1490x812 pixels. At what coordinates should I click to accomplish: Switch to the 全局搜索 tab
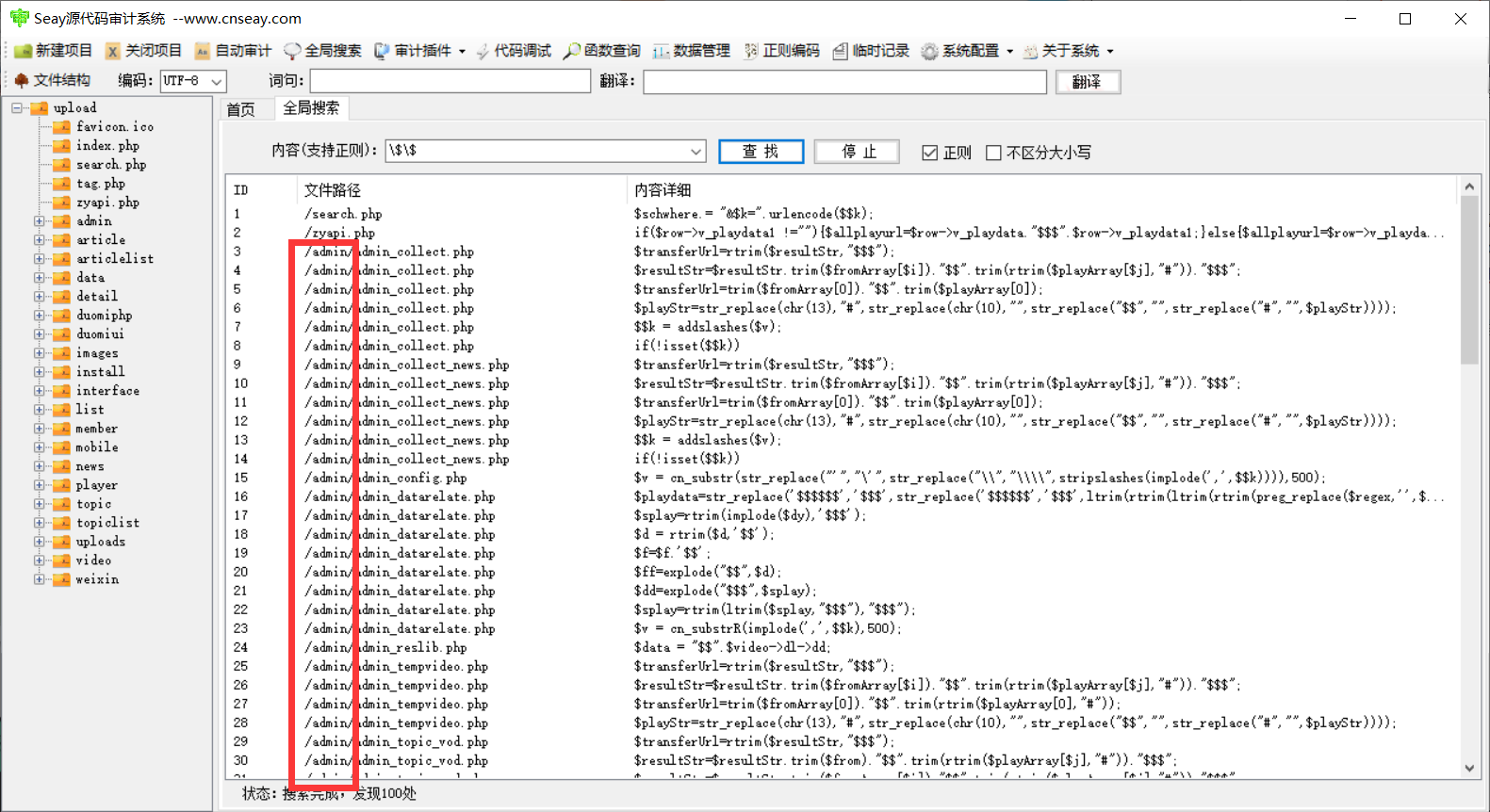tap(312, 108)
